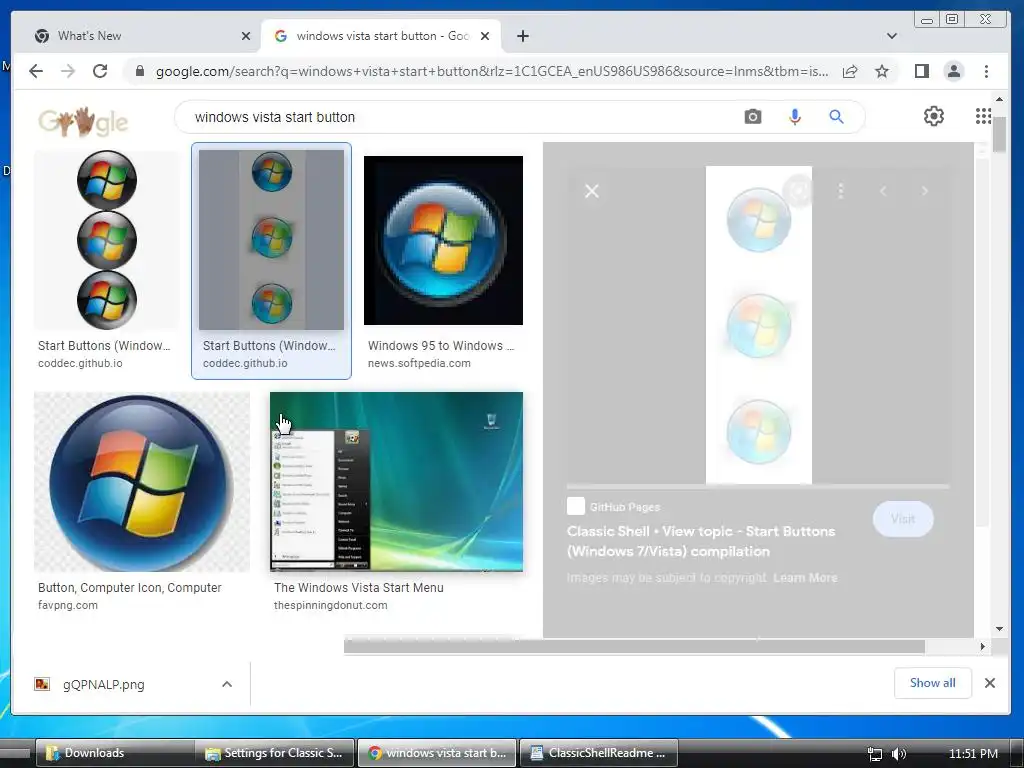Click the volume icon in system tray
1024x768 pixels.
pos(899,754)
